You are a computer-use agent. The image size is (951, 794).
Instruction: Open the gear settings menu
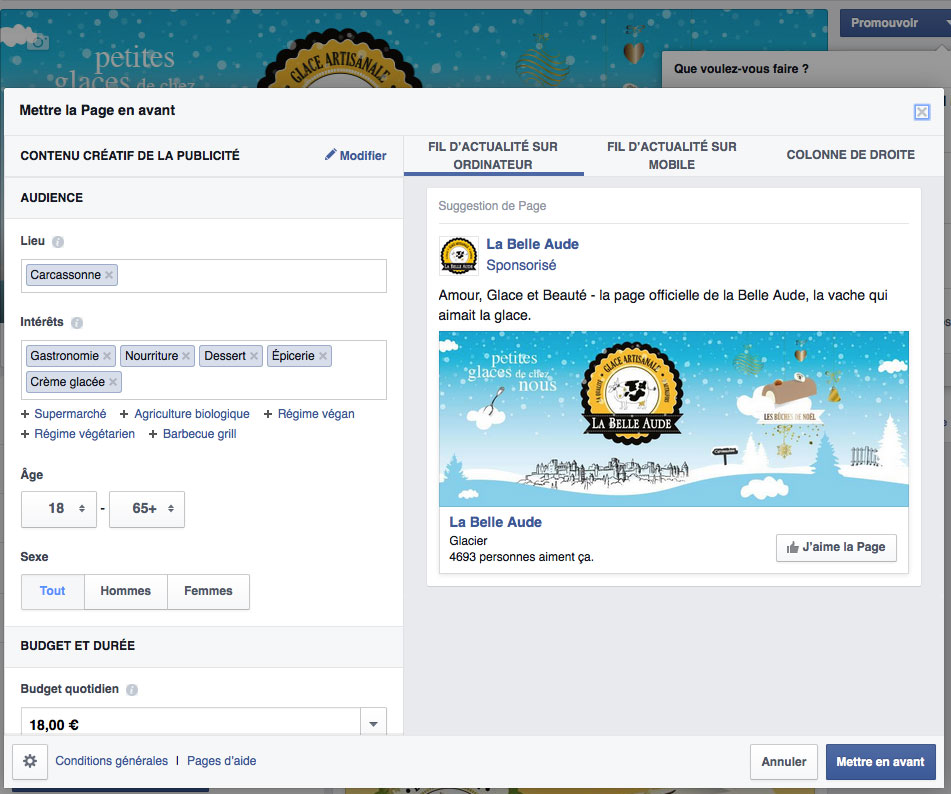(30, 761)
